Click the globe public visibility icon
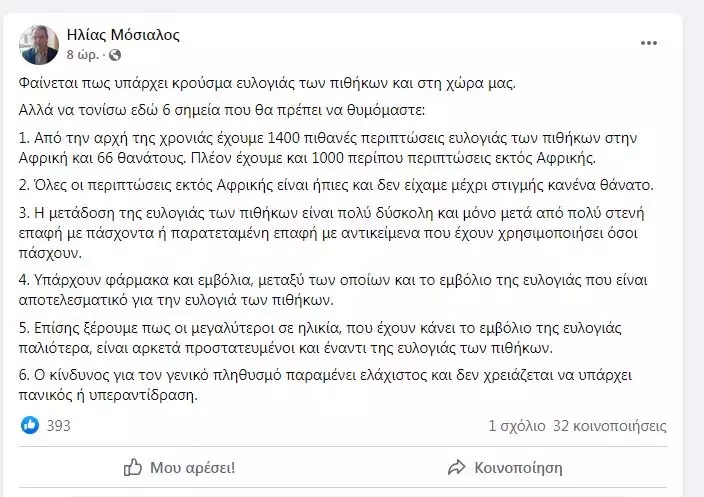Image resolution: width=704 pixels, height=497 pixels. 115,55
